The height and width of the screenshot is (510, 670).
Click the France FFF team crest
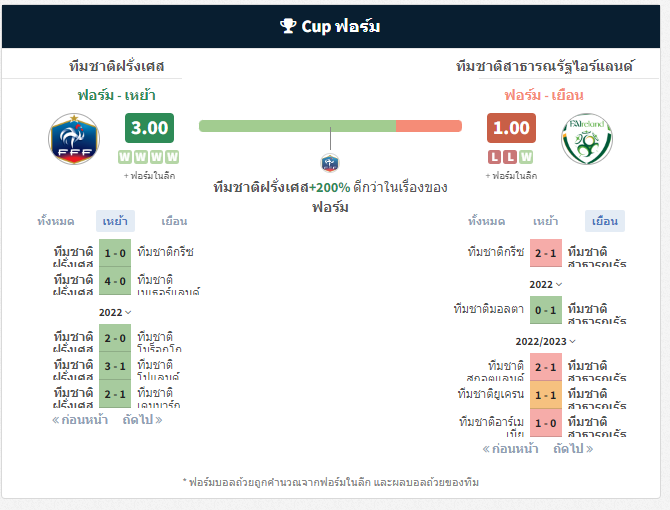tap(74, 139)
